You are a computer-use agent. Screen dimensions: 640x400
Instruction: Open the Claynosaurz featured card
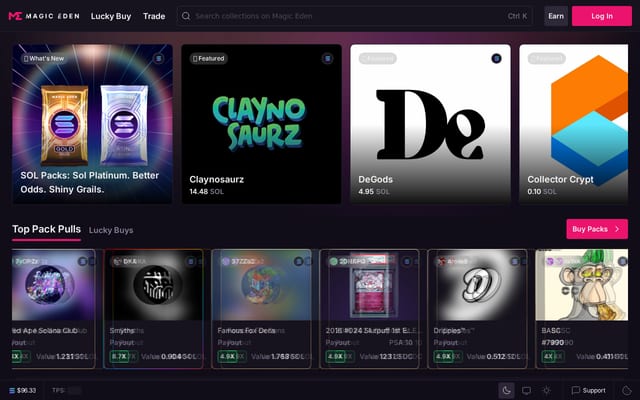click(x=261, y=124)
